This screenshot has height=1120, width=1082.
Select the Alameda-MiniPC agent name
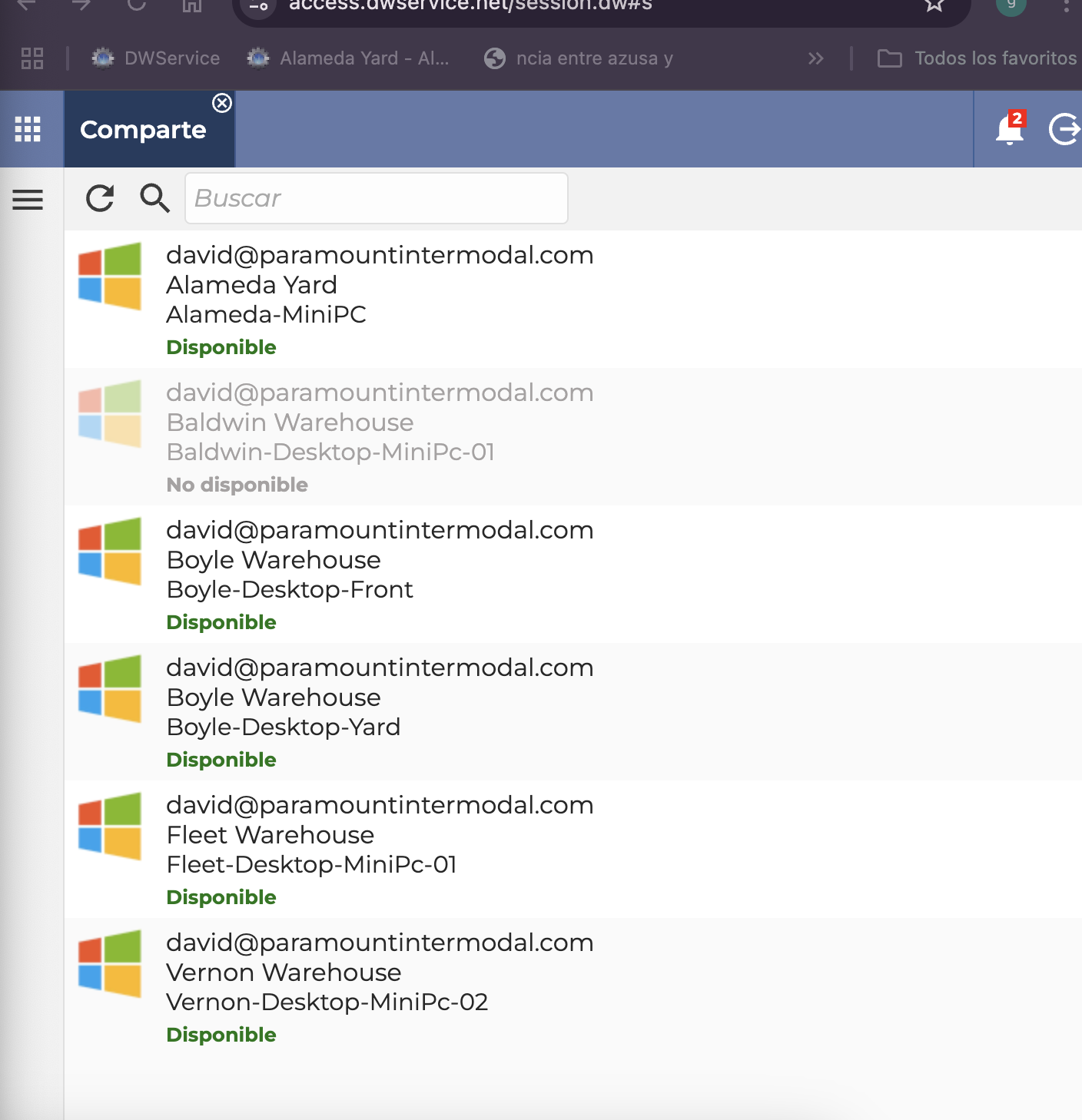266,314
